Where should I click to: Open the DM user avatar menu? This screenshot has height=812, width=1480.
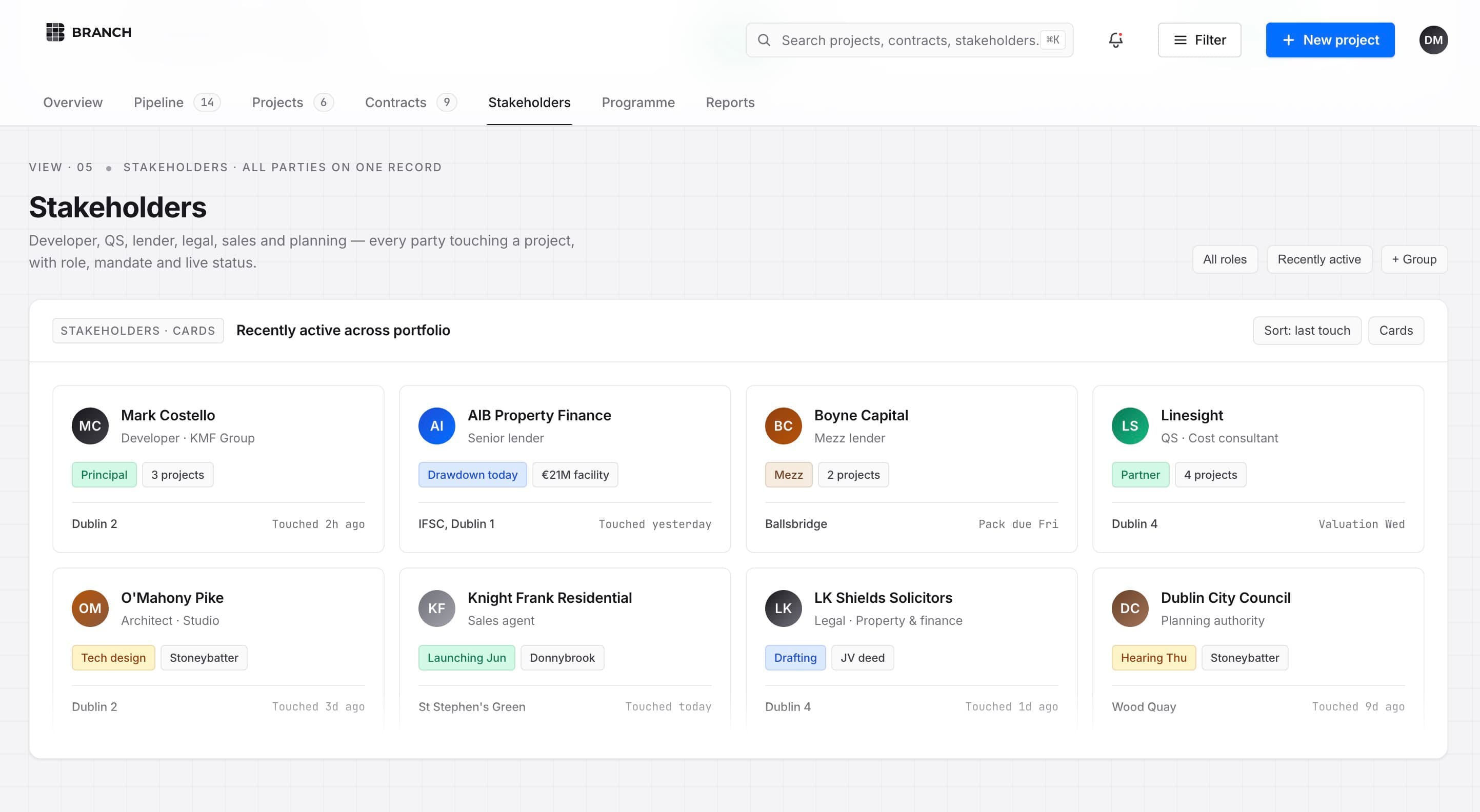tap(1433, 40)
